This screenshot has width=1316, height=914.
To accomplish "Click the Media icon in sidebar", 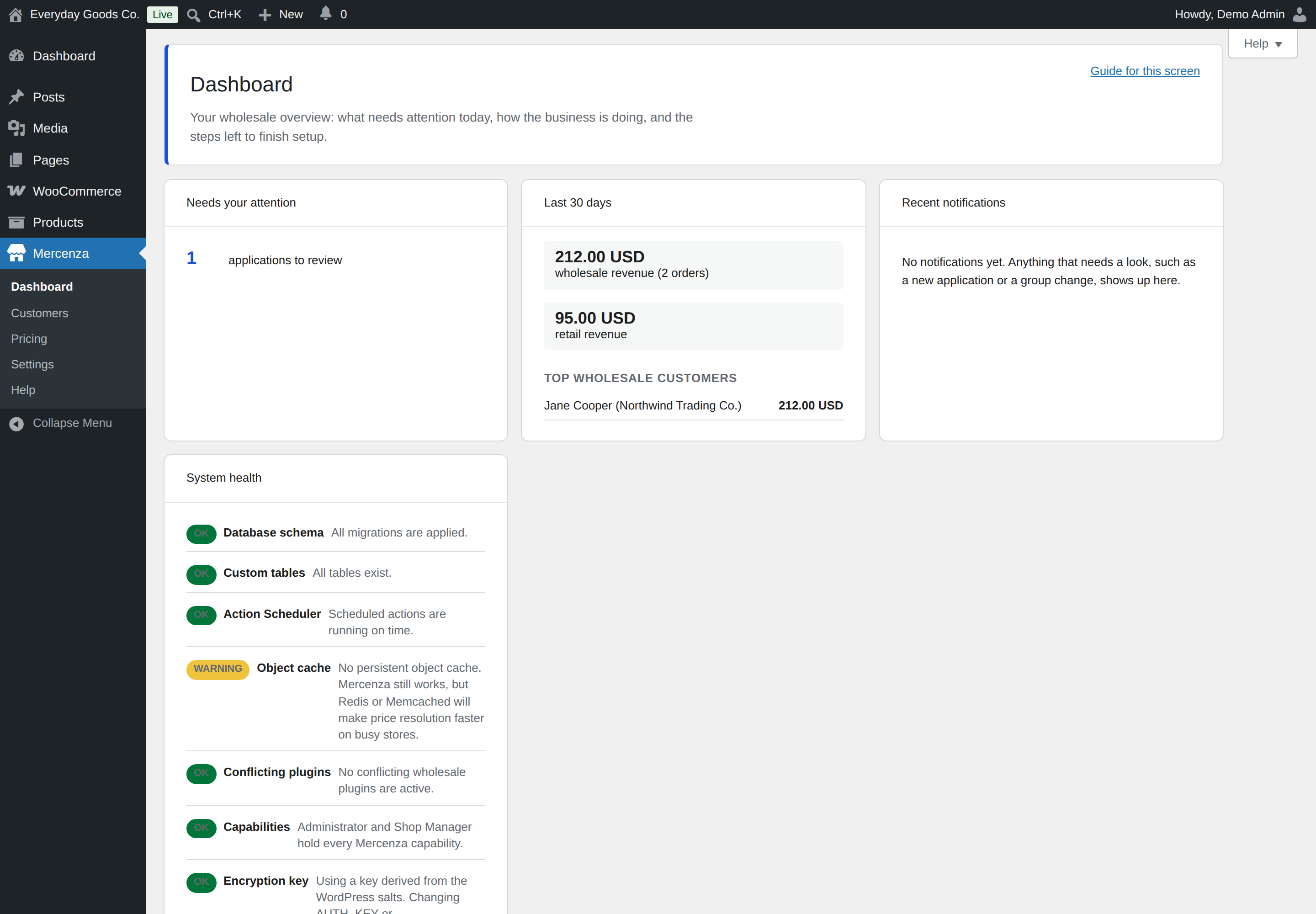I will 16,128.
